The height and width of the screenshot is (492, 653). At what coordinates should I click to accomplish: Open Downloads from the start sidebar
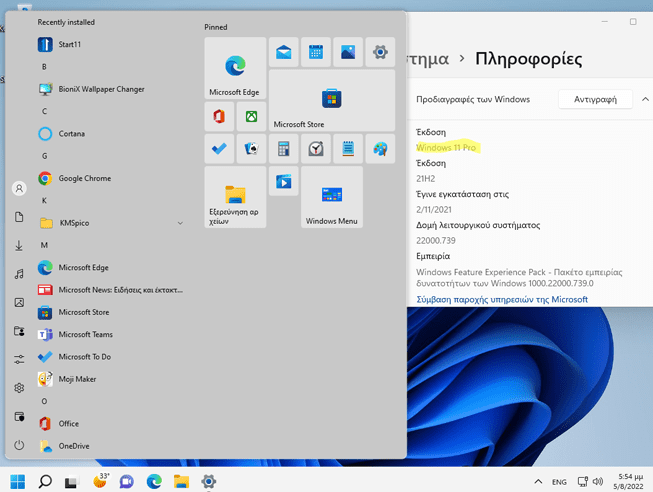pos(19,245)
